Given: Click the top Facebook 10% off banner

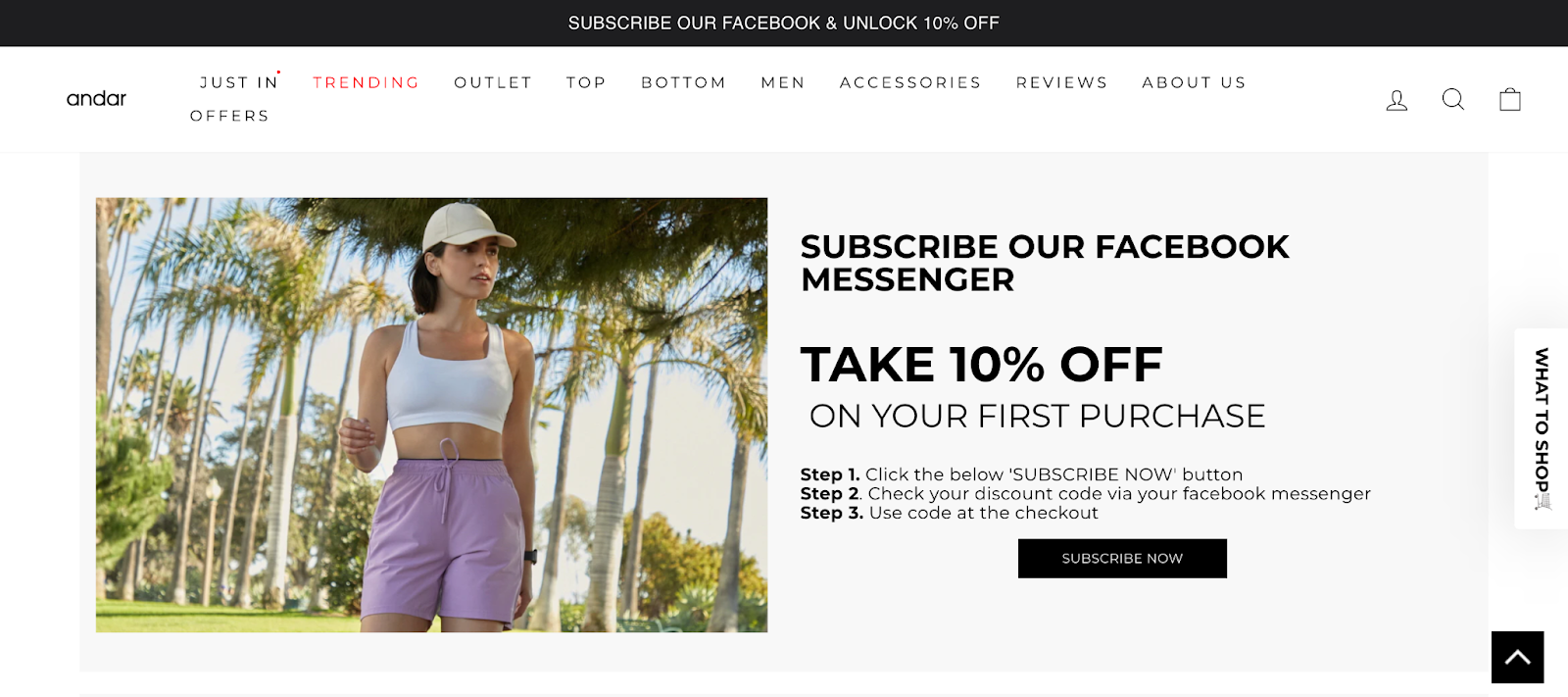Looking at the screenshot, I should (784, 23).
